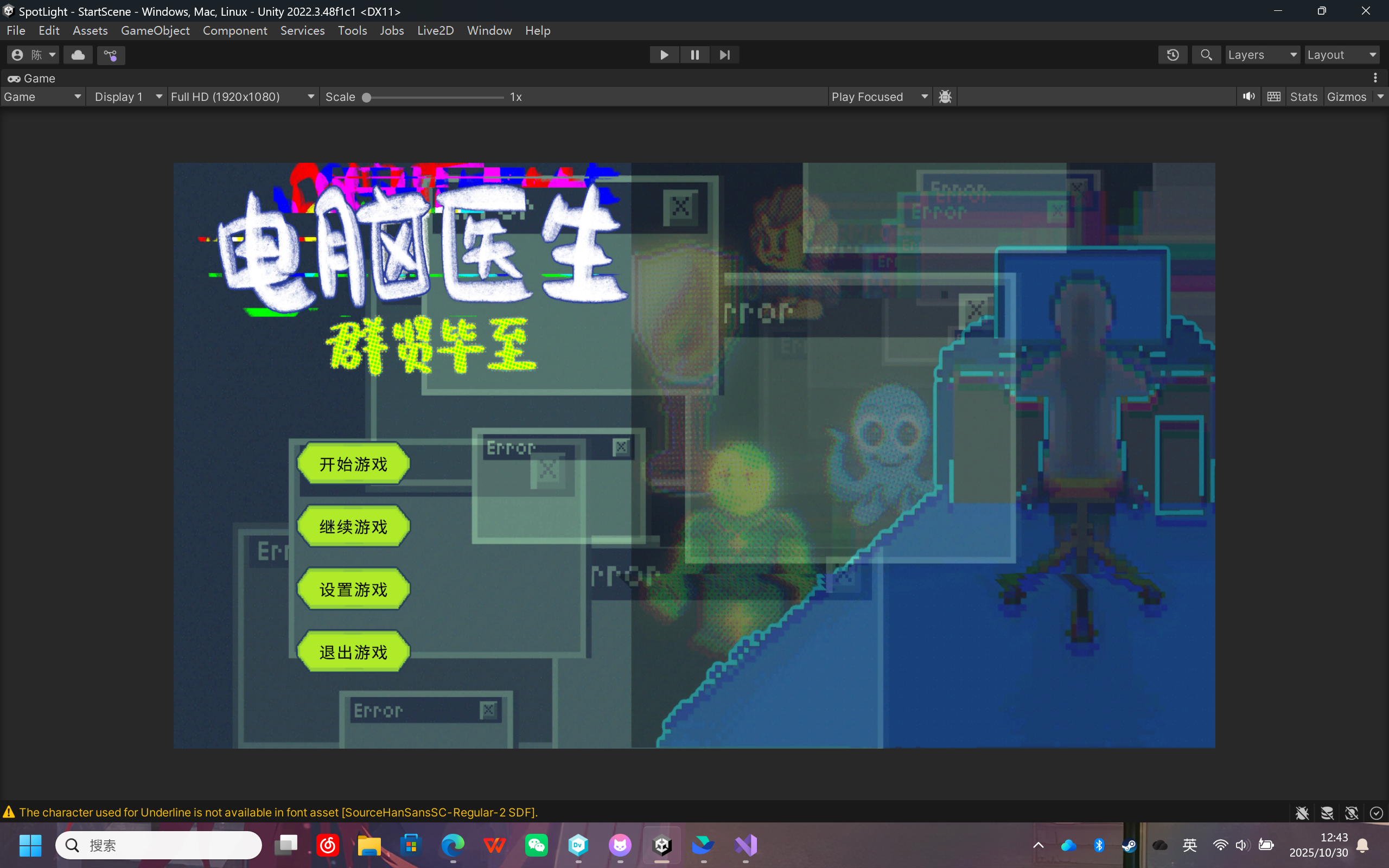Click the Pause button in toolbar

694,55
